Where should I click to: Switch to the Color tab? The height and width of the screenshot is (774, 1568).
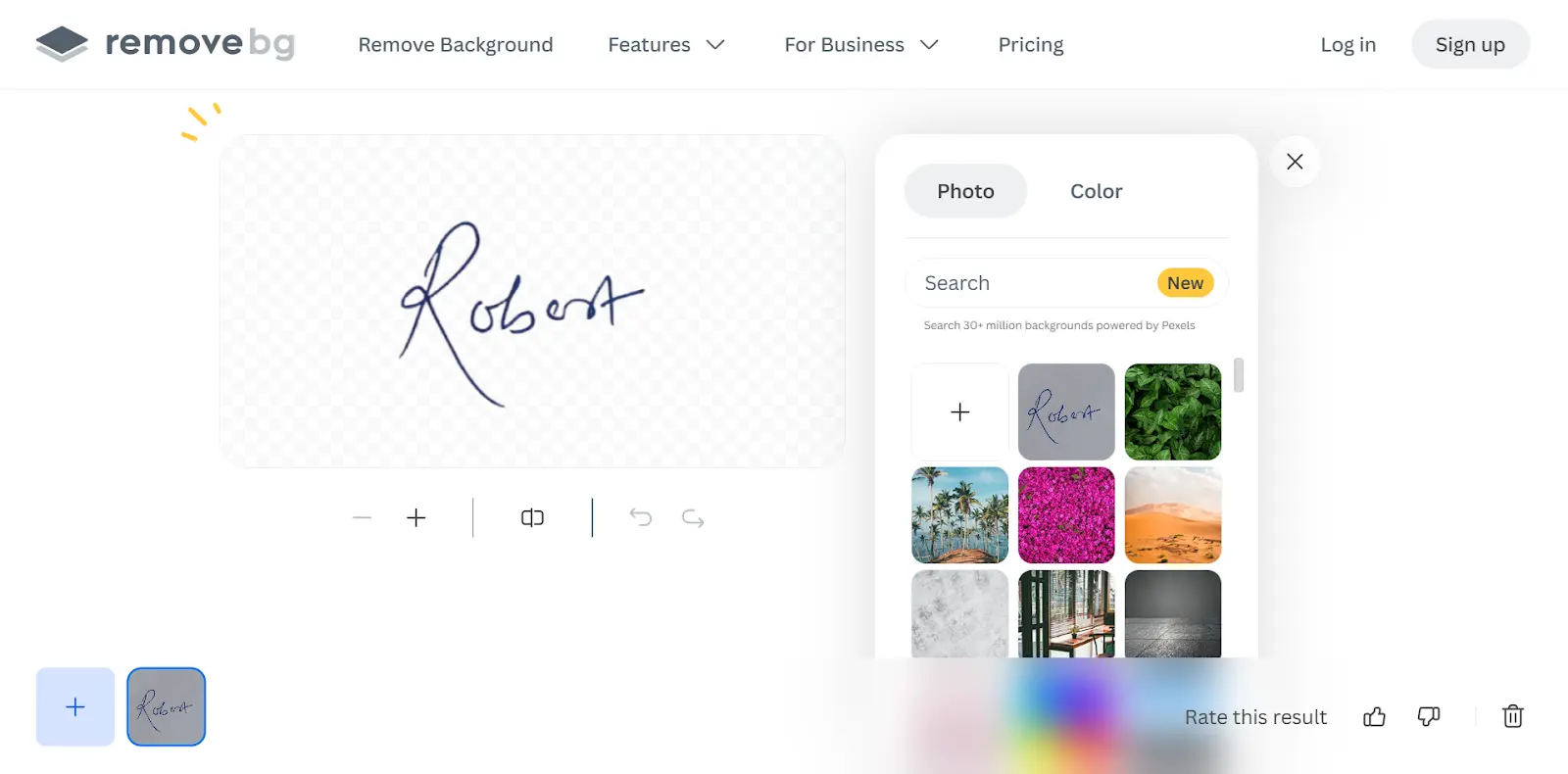1096,191
